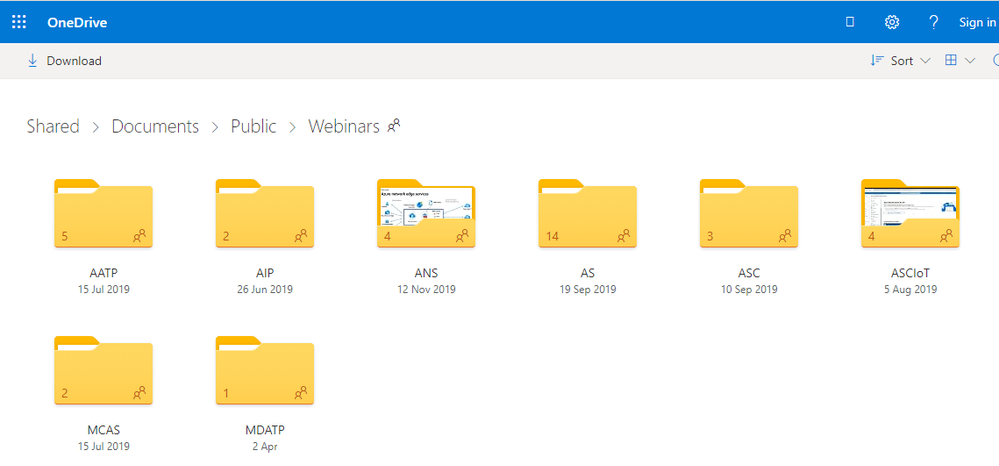Viewport: 999px width, 466px height.
Task: Open the Sort dropdown
Action: tap(900, 61)
